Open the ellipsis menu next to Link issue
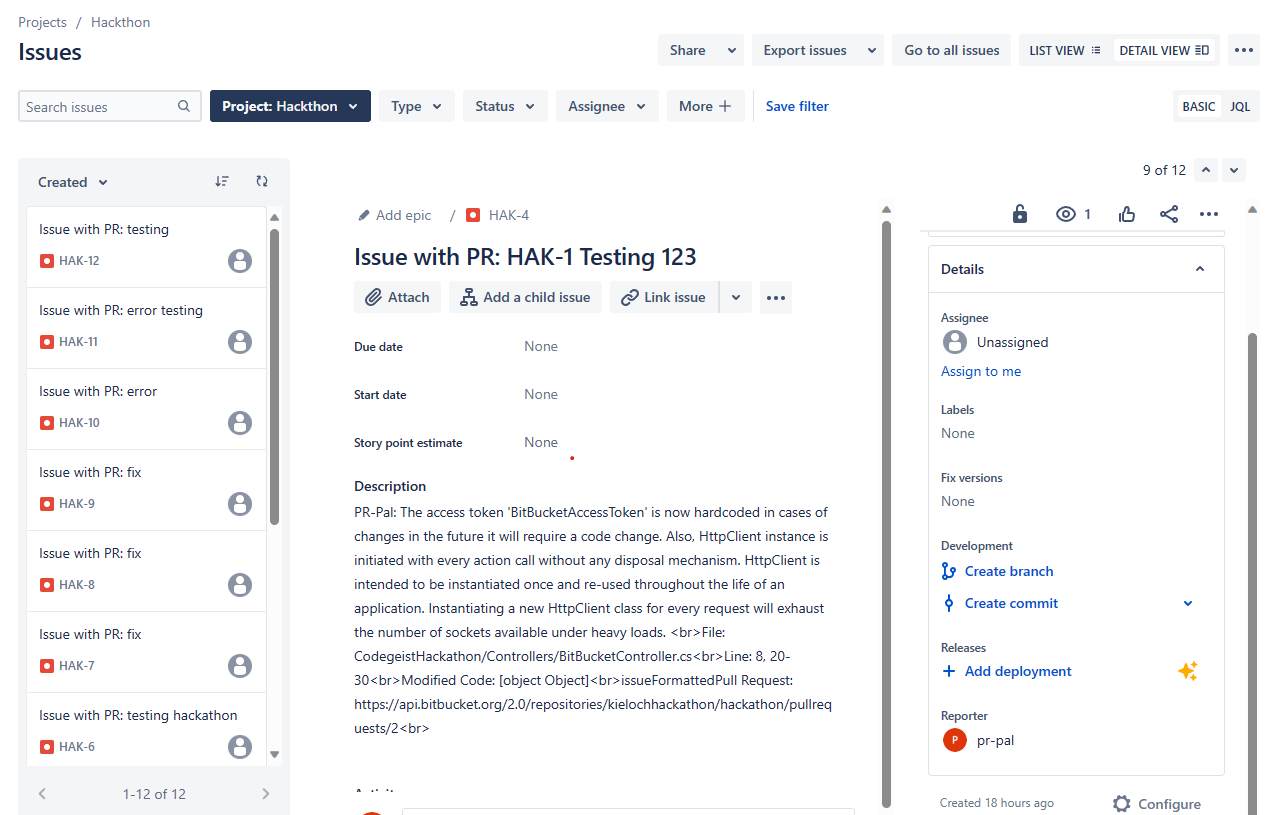 [x=776, y=297]
